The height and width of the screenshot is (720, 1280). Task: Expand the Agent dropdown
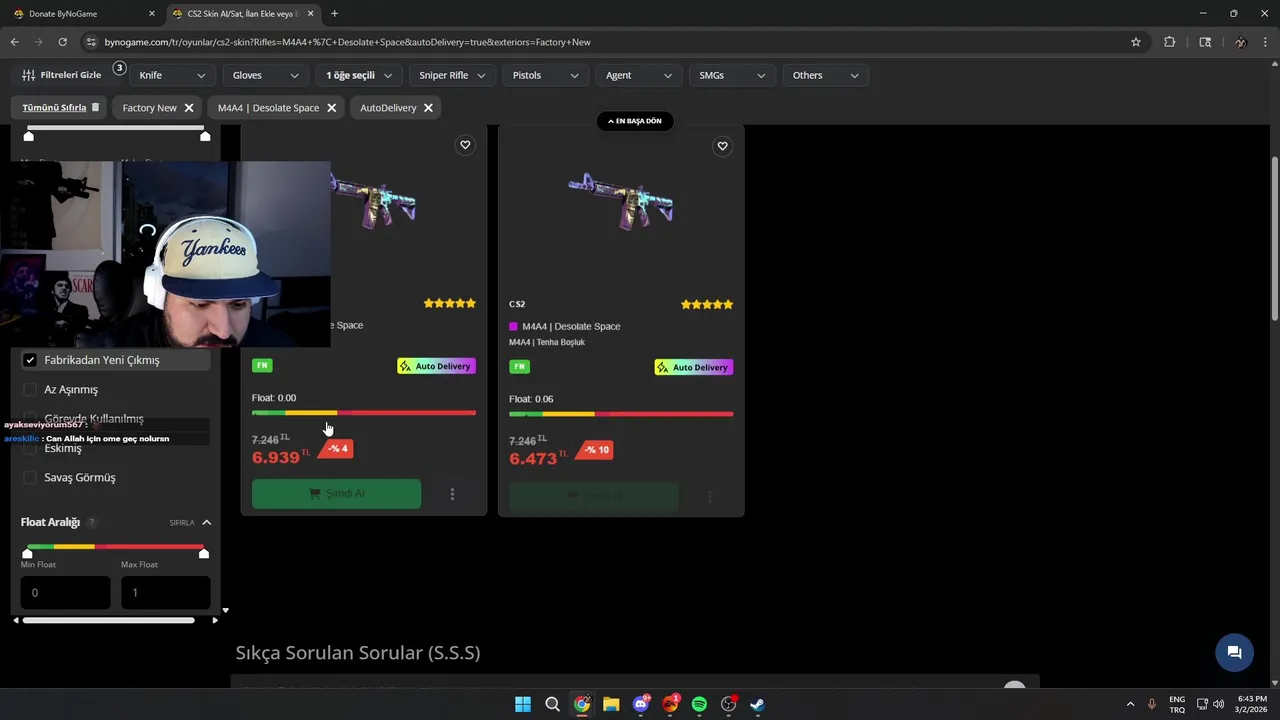tap(639, 75)
